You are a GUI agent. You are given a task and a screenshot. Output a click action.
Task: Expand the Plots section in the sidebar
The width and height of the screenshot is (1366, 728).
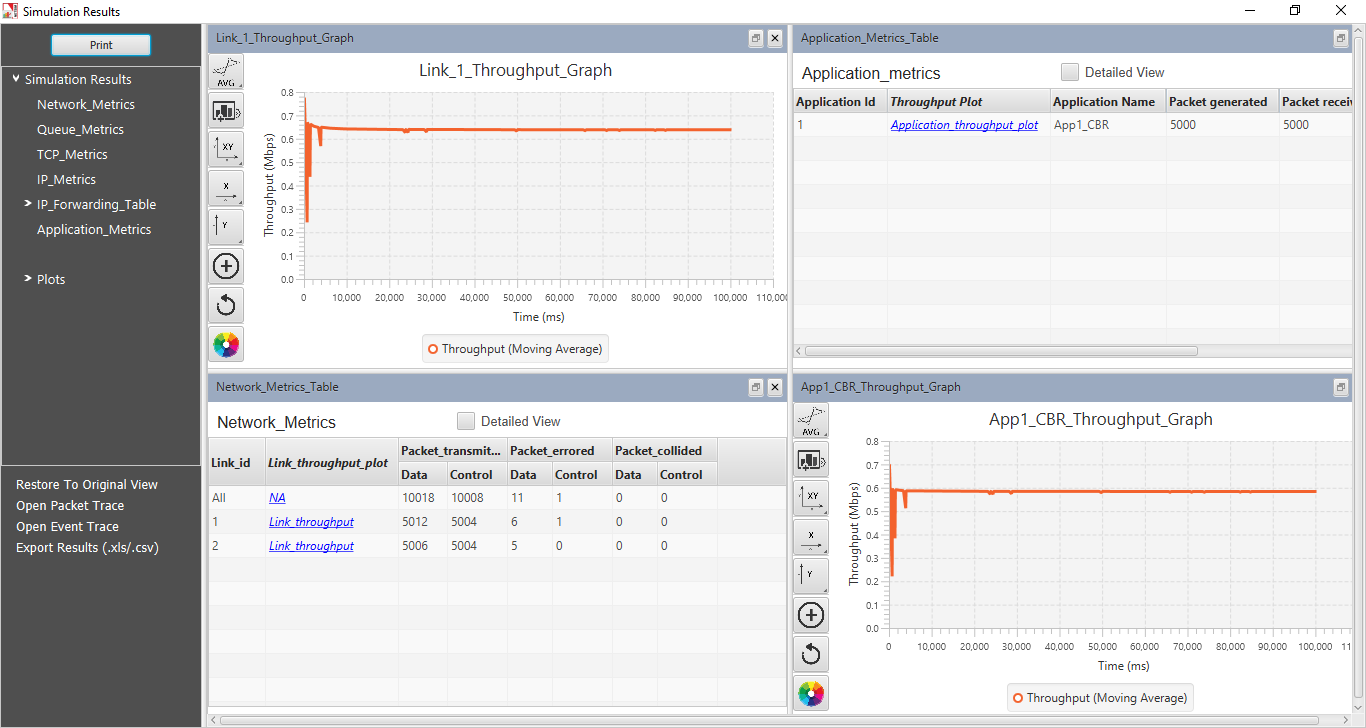click(30, 279)
